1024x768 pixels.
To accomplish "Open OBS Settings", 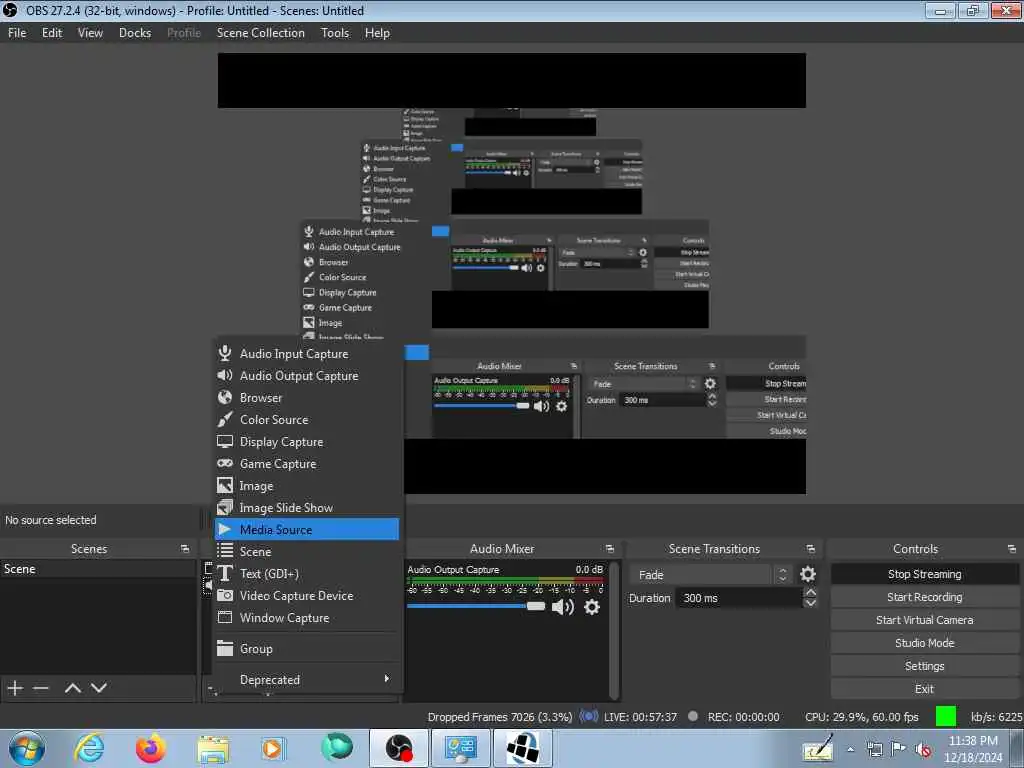I will (x=924, y=666).
